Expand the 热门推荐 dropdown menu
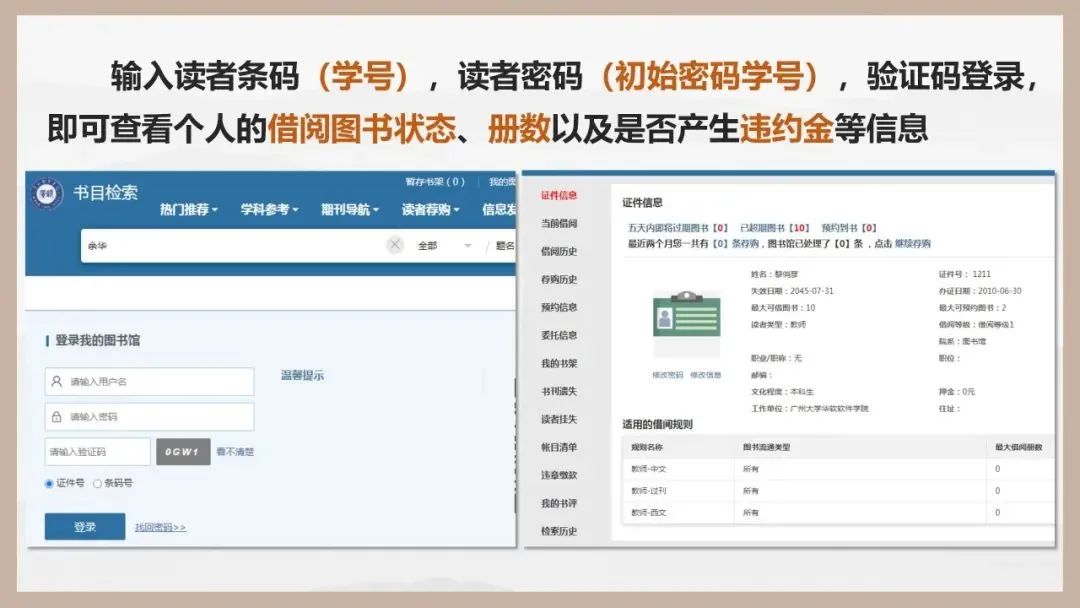 tap(189, 210)
